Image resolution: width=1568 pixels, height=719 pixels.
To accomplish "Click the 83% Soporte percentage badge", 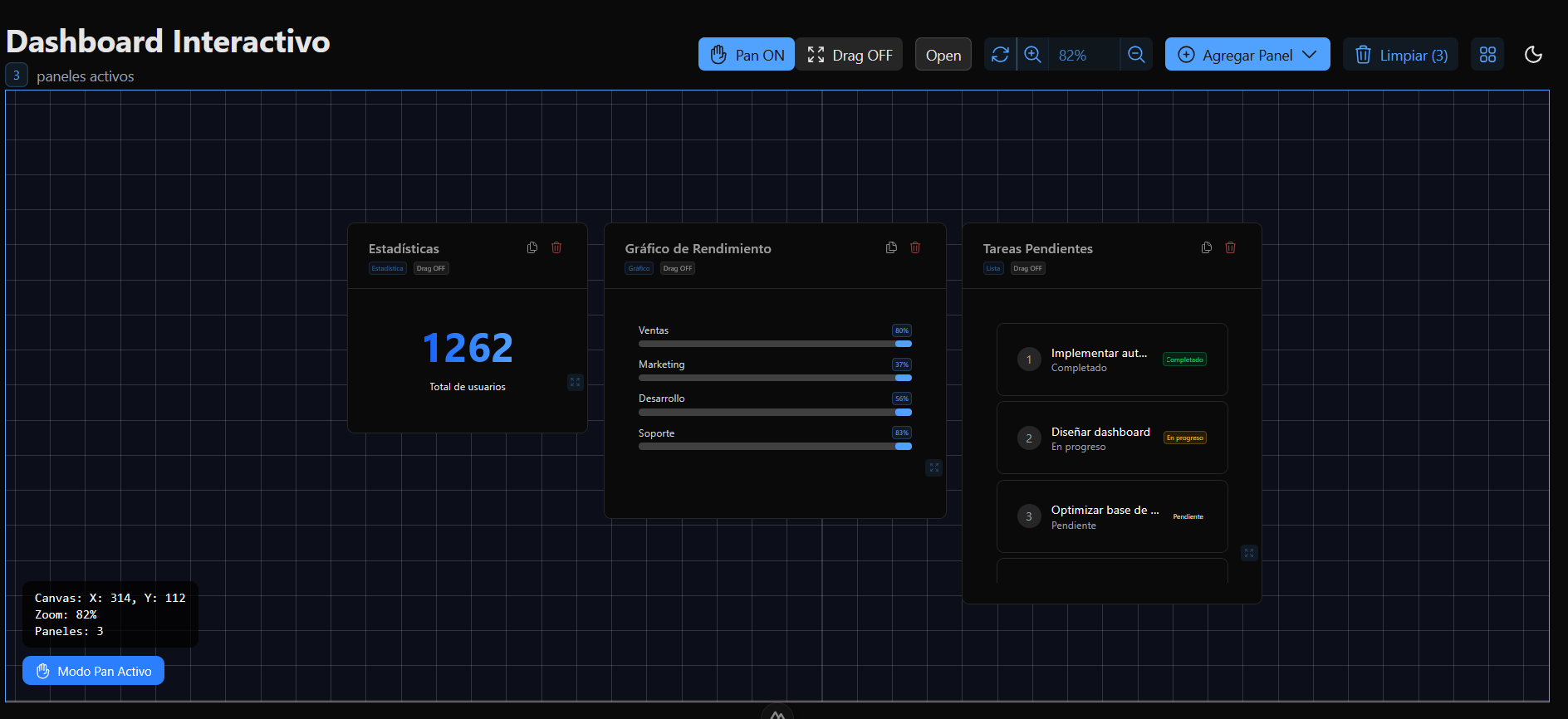I will tap(902, 433).
